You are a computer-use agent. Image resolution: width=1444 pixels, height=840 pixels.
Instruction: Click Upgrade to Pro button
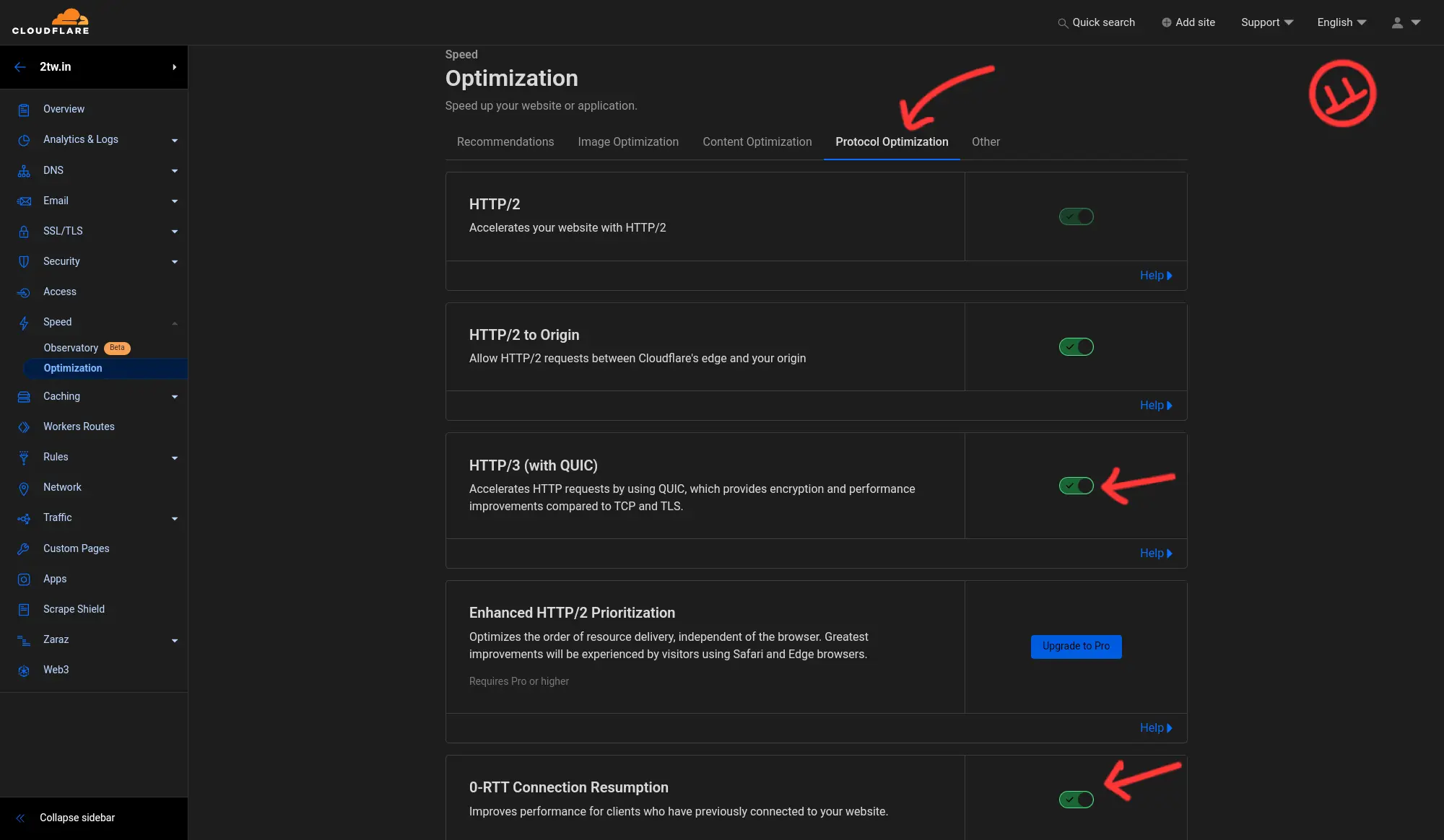tap(1076, 646)
